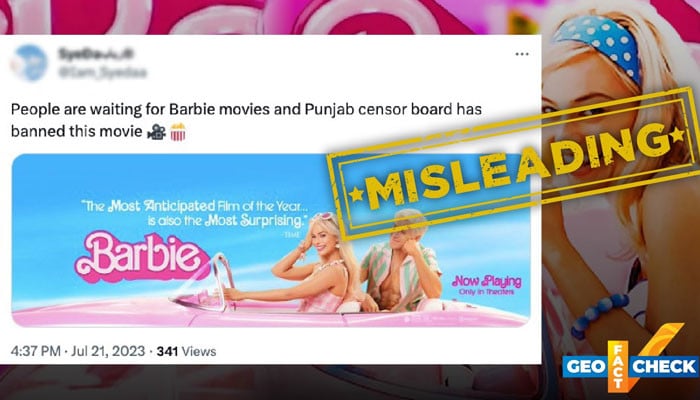
Task: Open the Barbie movie banner image
Action: [271, 240]
